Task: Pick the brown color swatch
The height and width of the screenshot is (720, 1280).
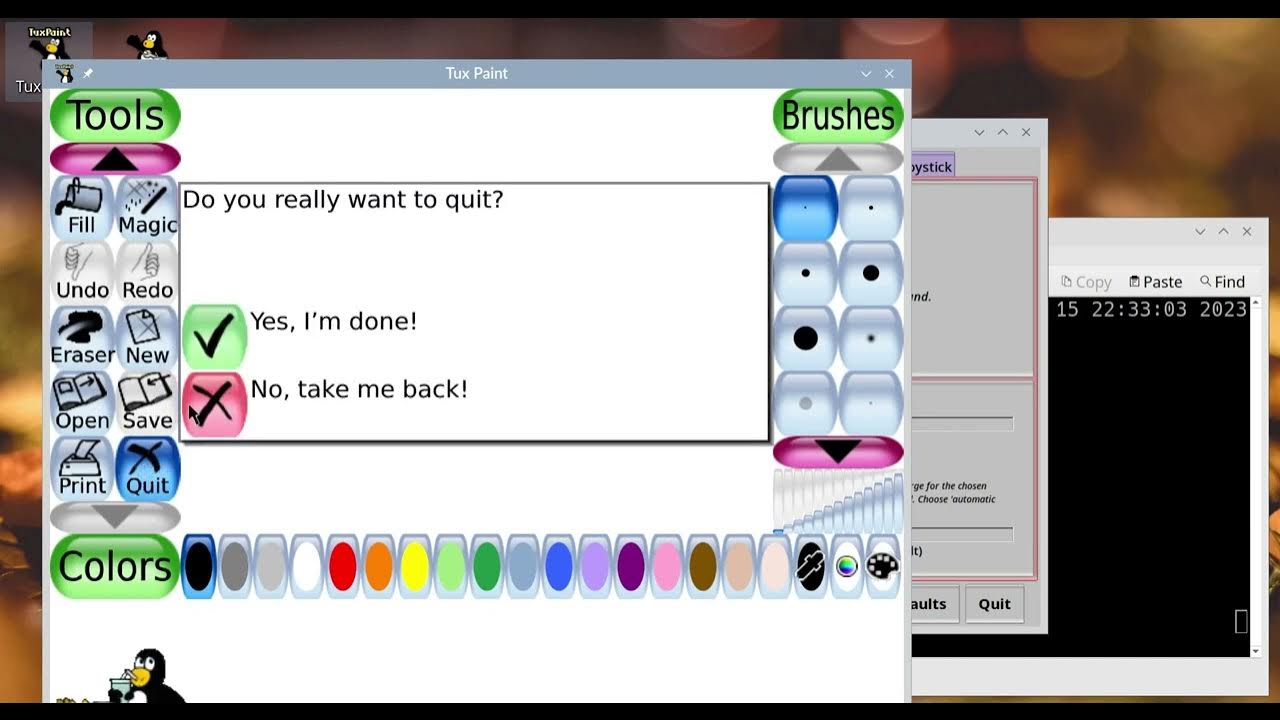Action: [703, 567]
